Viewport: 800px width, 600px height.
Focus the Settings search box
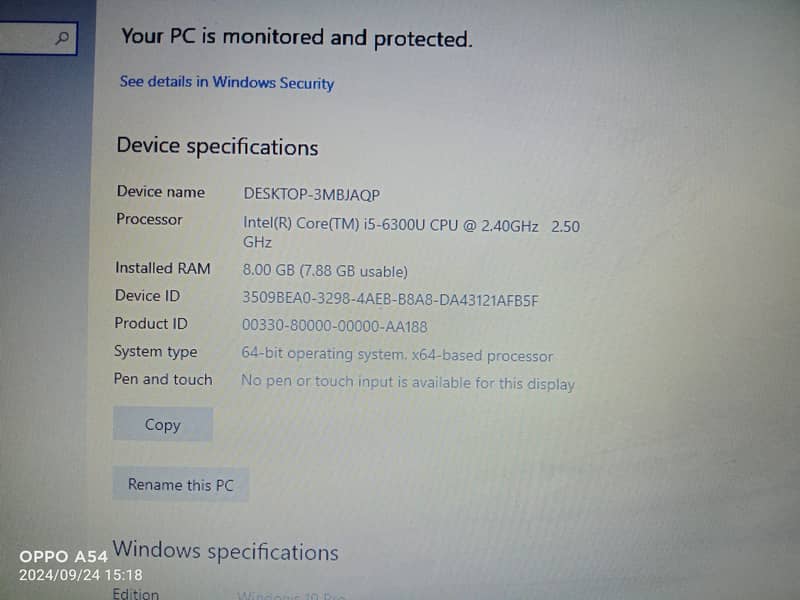coord(38,38)
